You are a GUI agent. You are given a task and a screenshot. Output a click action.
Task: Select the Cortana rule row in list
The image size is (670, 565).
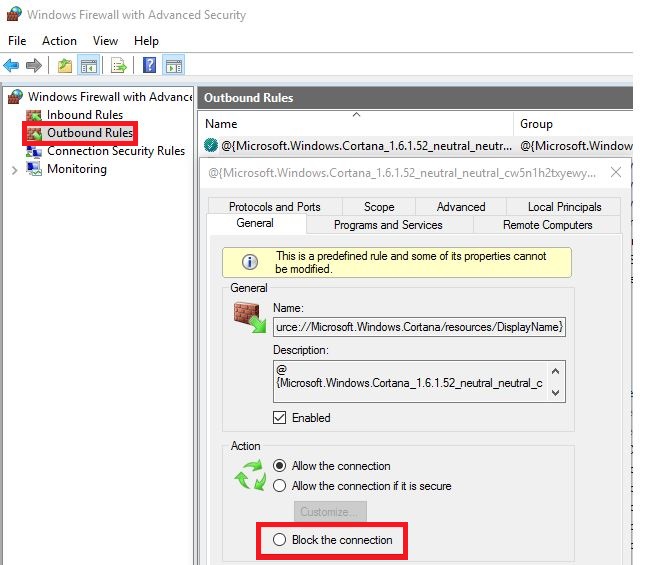point(416,146)
